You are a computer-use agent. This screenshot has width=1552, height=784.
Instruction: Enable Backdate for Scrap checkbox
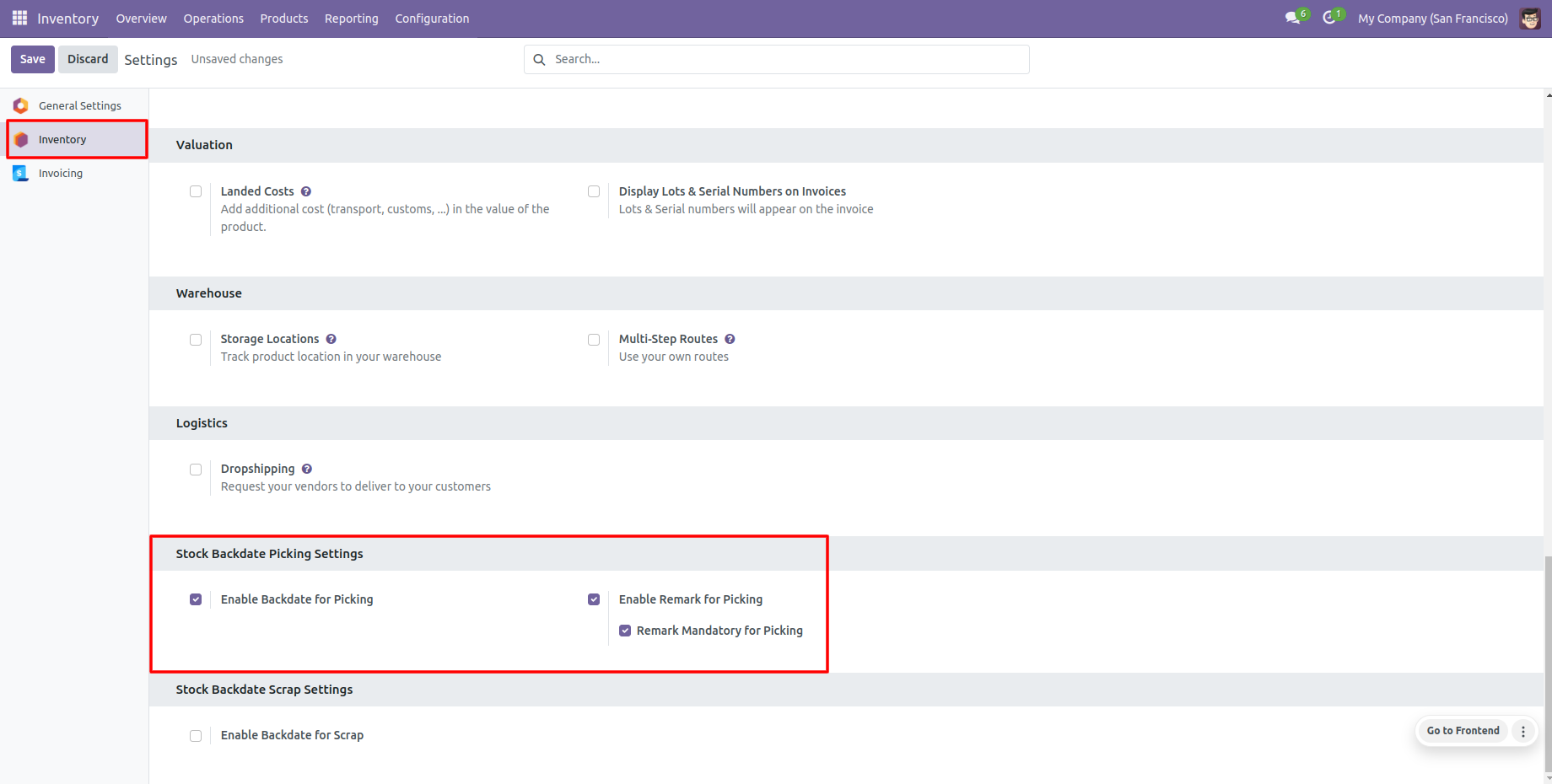pos(196,736)
